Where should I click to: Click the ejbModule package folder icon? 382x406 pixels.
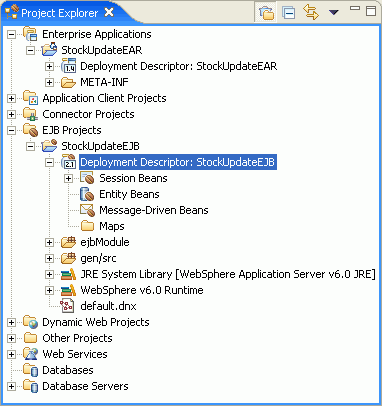(69, 242)
